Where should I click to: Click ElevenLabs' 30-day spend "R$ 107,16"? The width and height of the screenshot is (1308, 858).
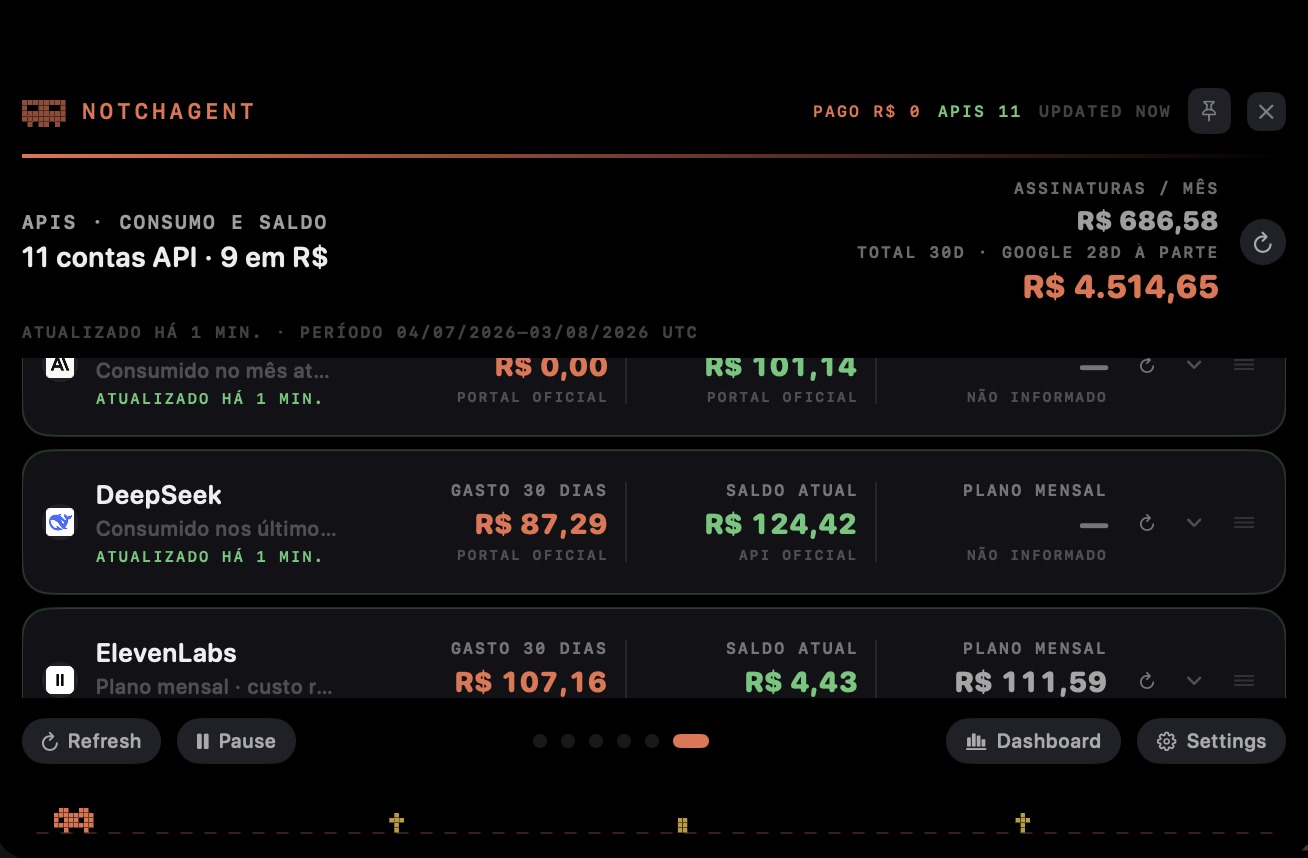(x=531, y=682)
